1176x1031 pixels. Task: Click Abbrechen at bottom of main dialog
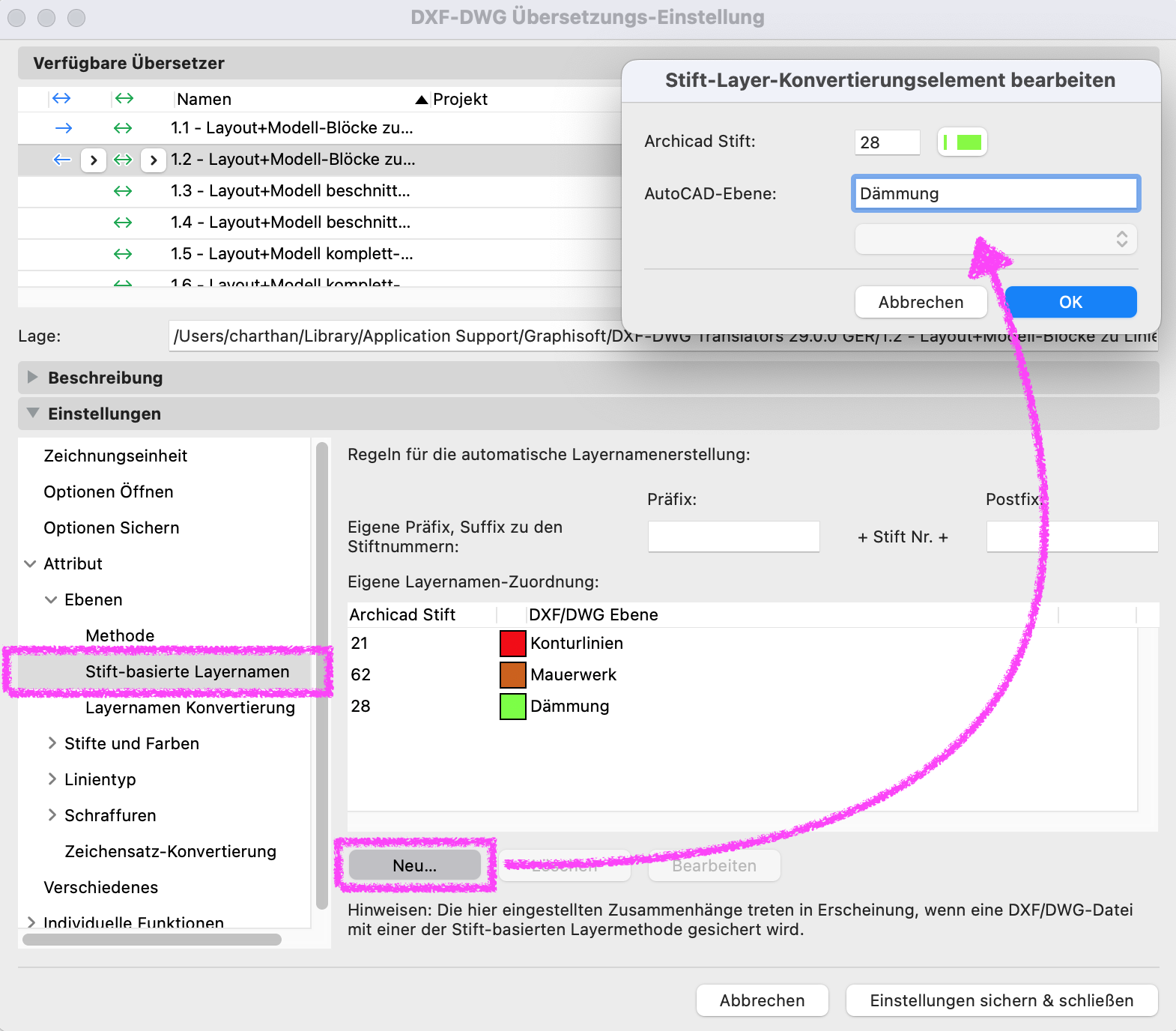click(762, 1000)
